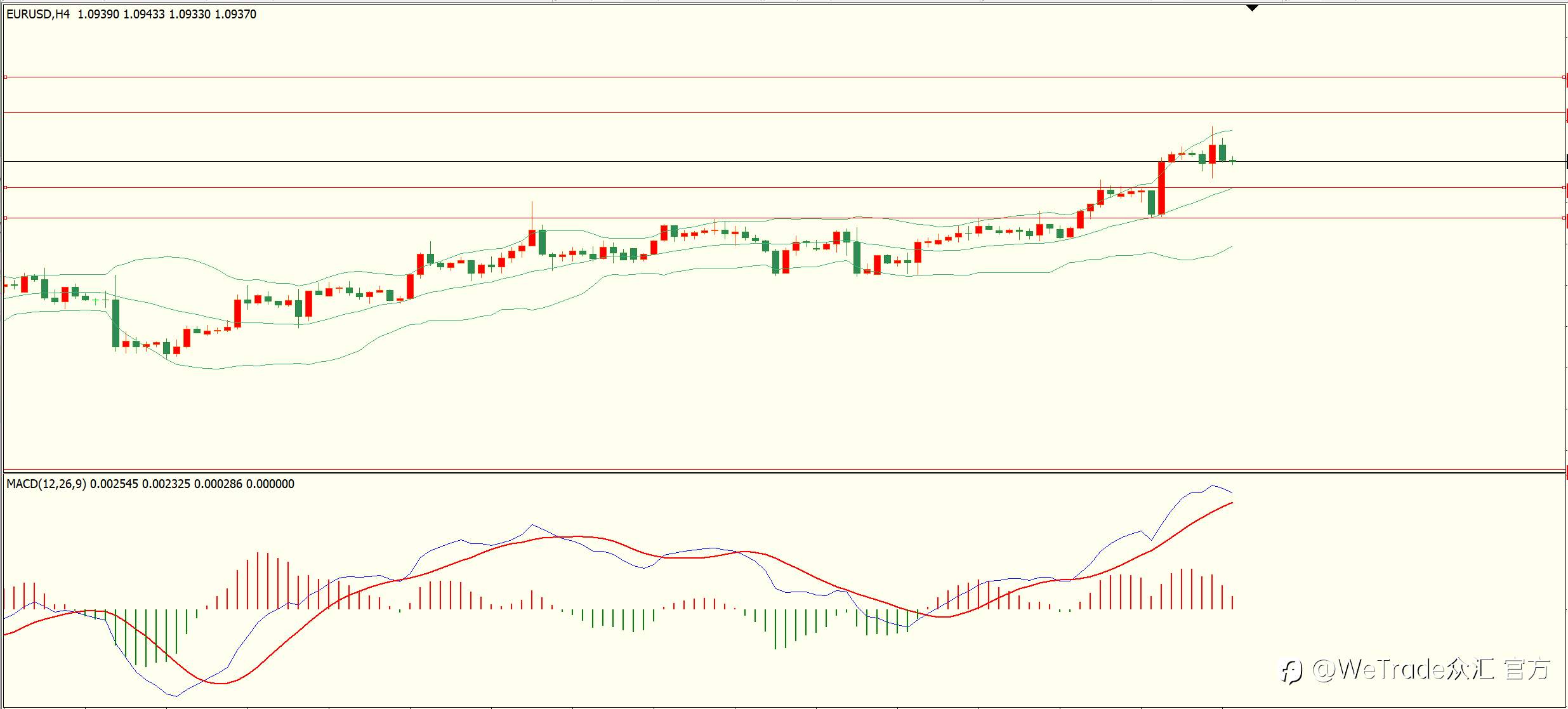Click the EURUSD,H4 symbol label
This screenshot has height=709, width=1568.
click(38, 14)
